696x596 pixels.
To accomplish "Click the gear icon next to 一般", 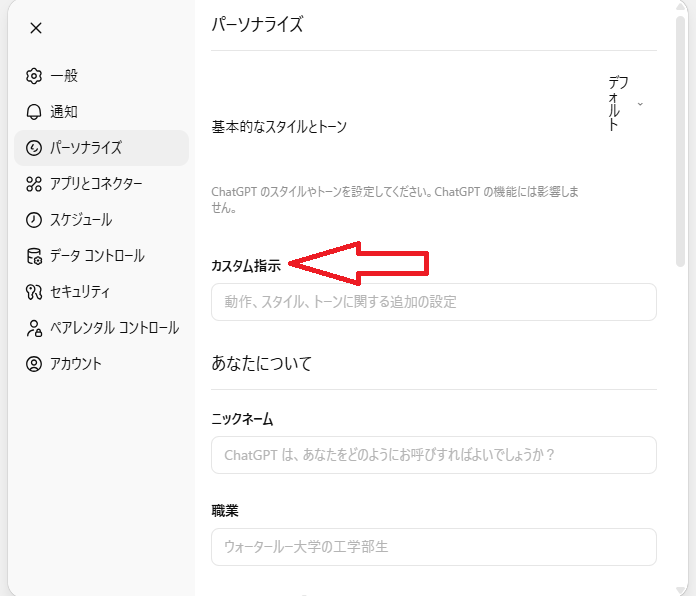I will pyautogui.click(x=34, y=76).
